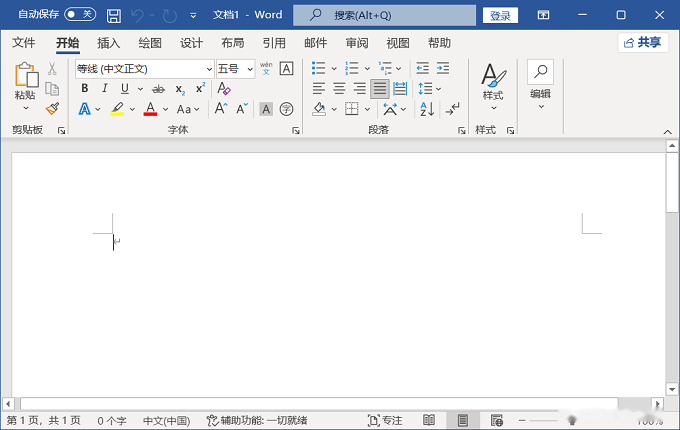This screenshot has height=430, width=680.
Task: Switch to the Review tab
Action: point(356,43)
